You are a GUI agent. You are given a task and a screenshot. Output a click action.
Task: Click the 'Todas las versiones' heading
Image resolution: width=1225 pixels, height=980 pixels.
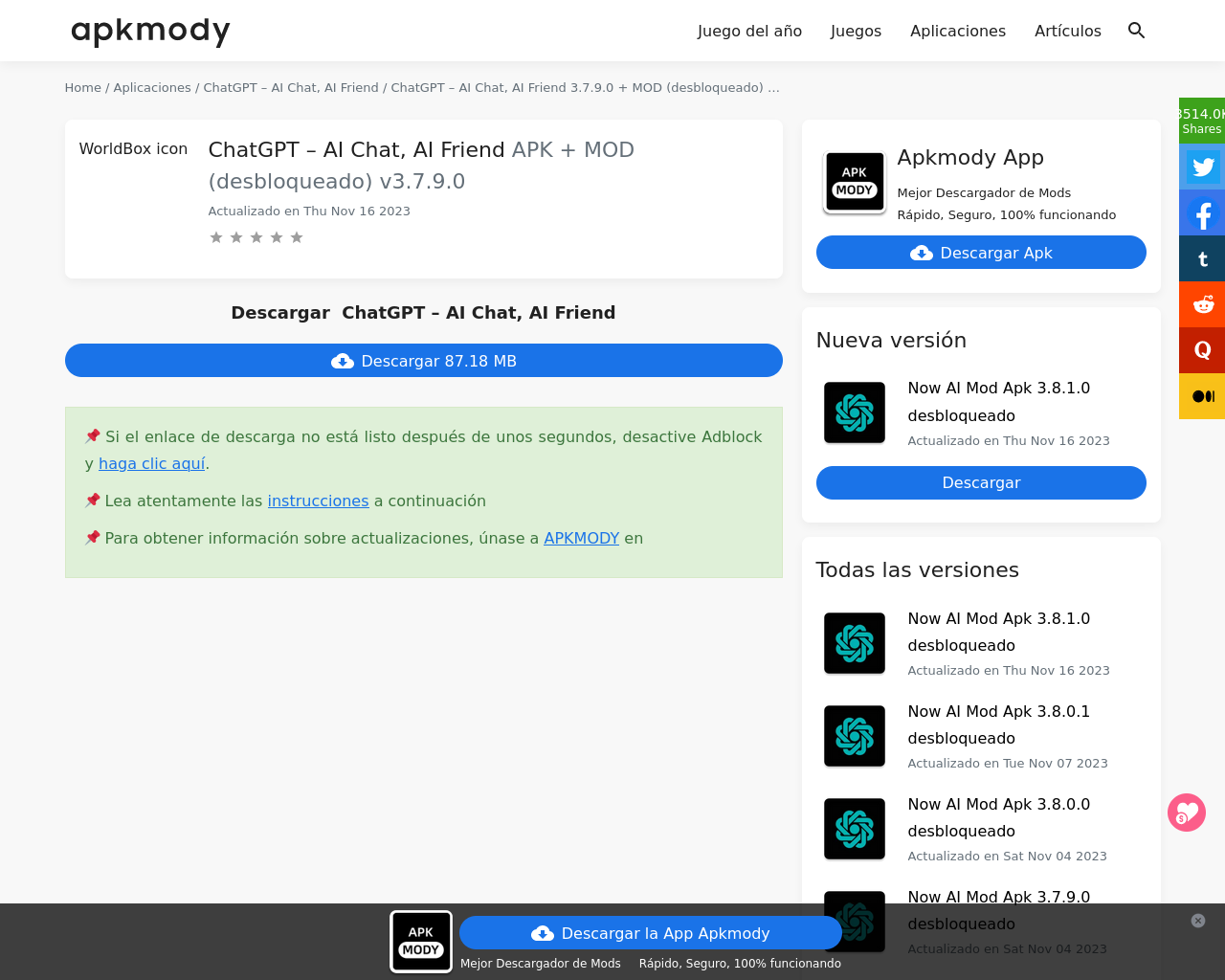[x=917, y=569]
